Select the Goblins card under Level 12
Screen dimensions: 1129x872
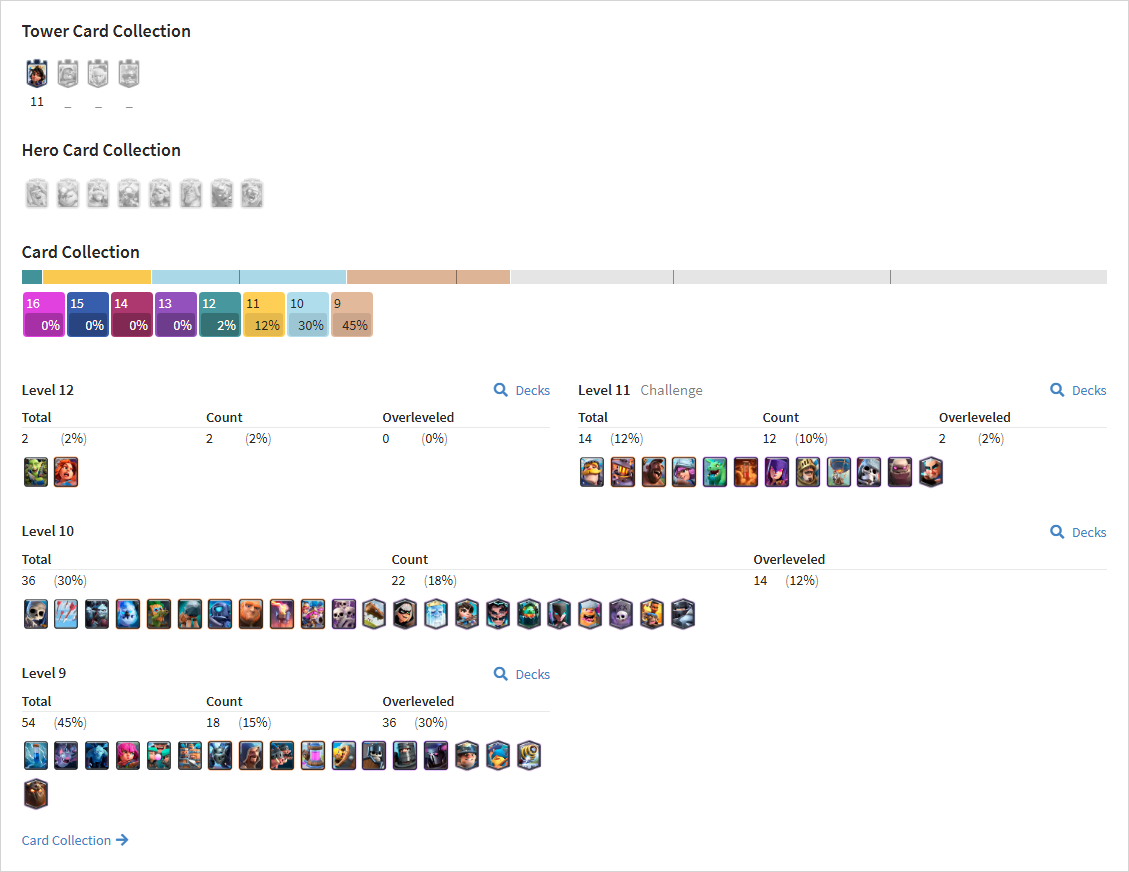[x=36, y=472]
